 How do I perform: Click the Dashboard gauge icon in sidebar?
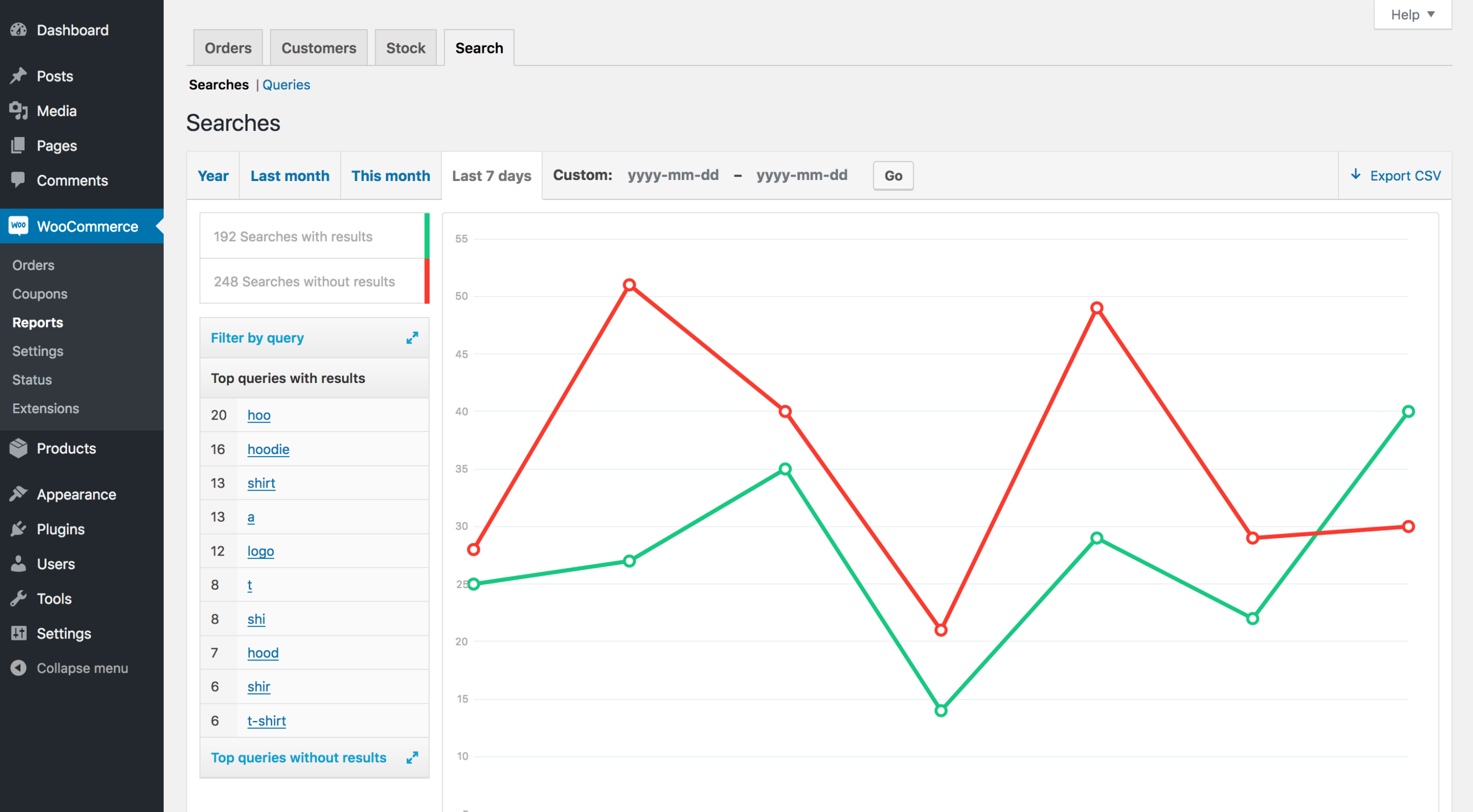[x=18, y=30]
